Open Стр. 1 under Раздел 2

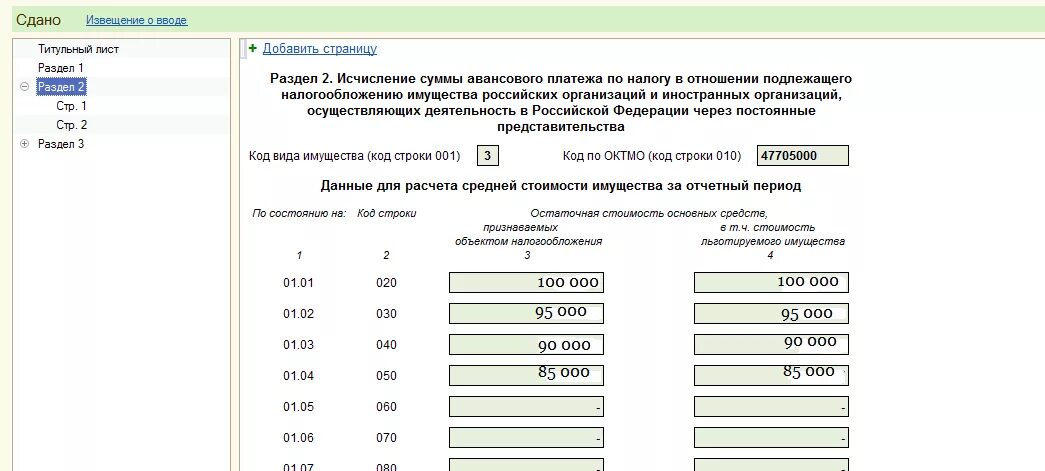71,106
